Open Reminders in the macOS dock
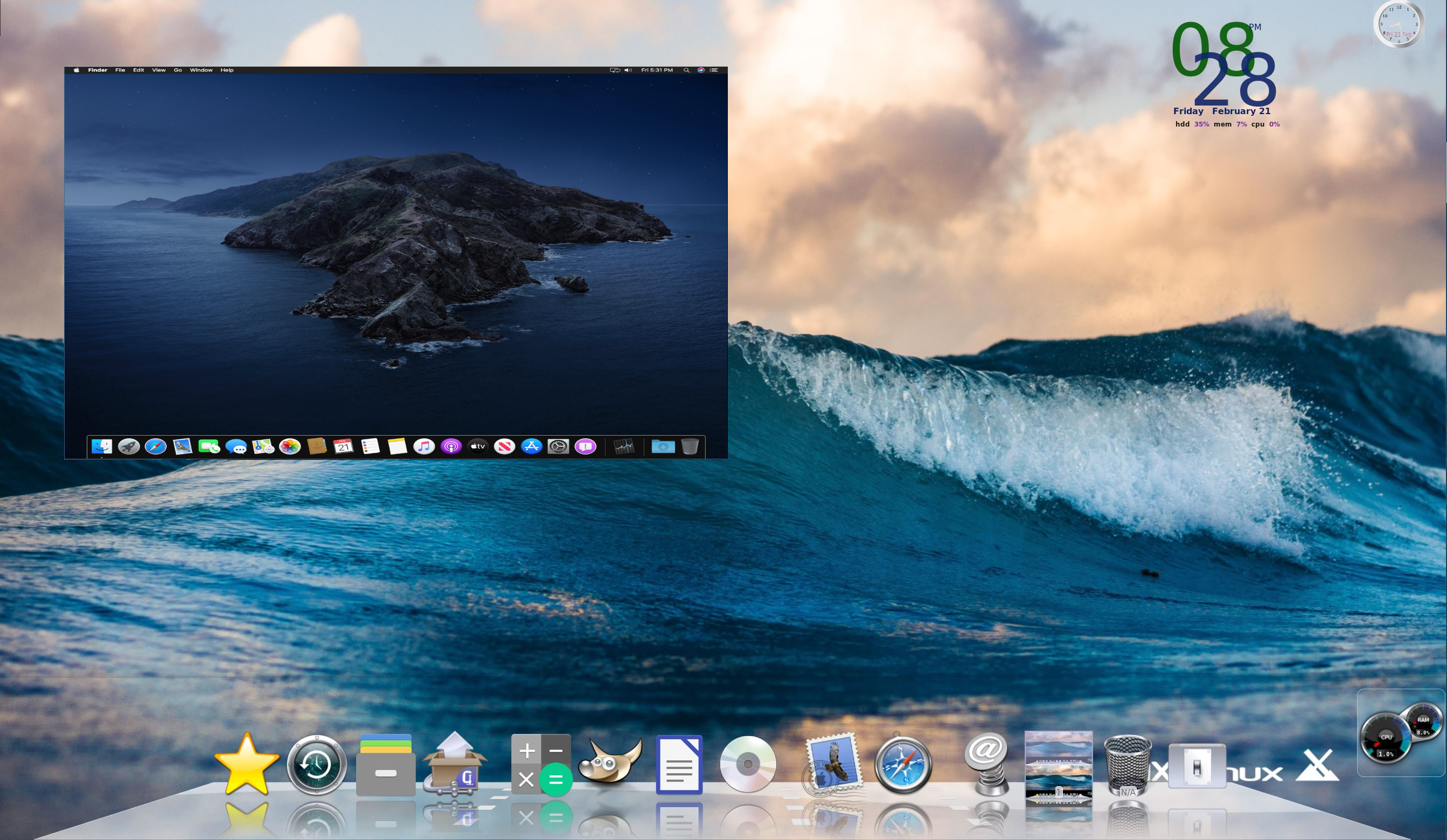The image size is (1447, 840). [370, 446]
